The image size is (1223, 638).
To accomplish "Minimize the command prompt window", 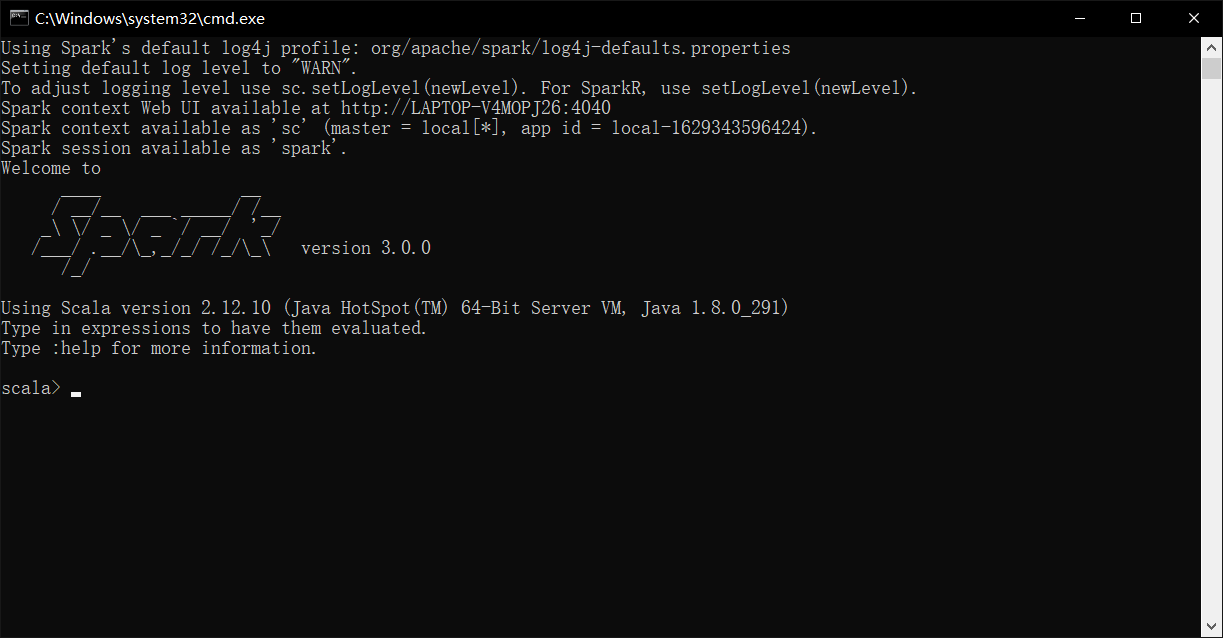I will [x=1082, y=17].
